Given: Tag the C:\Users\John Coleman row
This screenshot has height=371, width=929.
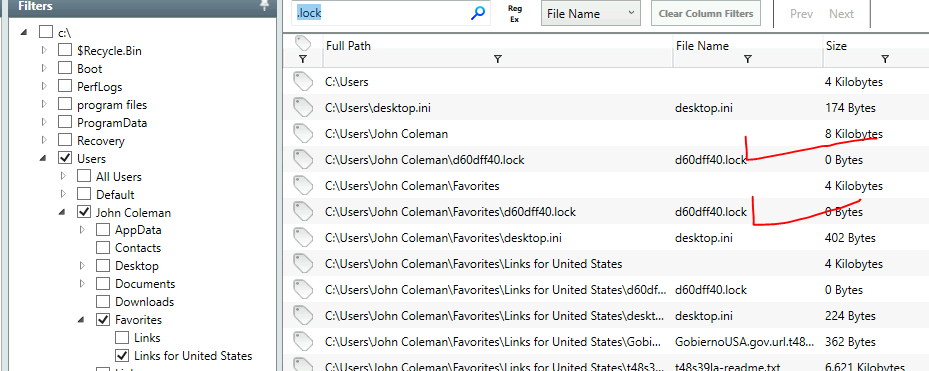Looking at the screenshot, I should coord(303,133).
